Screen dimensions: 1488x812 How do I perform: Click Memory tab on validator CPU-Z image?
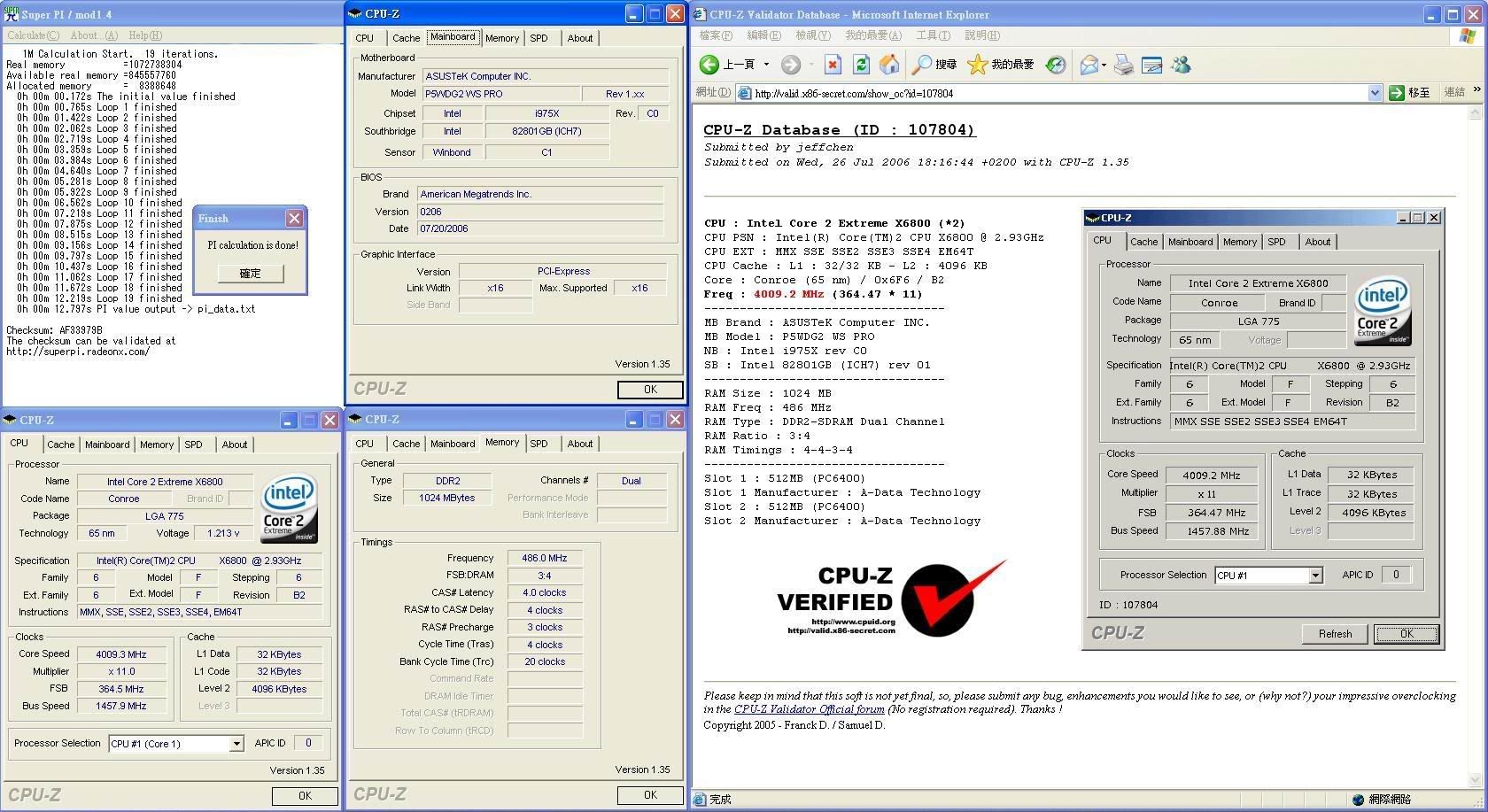point(1239,242)
